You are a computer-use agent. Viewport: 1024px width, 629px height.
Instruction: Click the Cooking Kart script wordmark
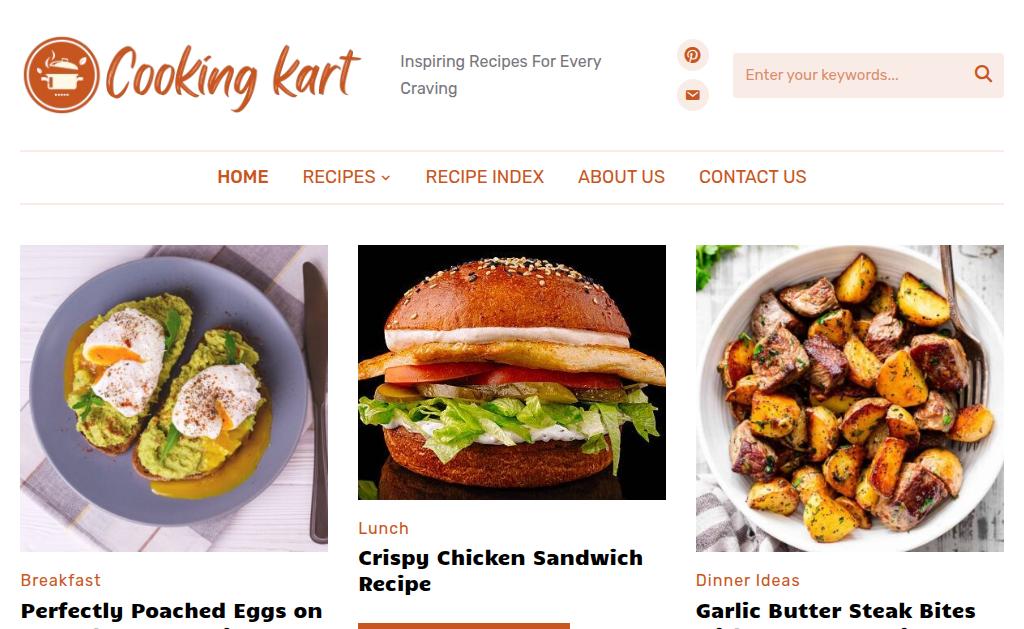tap(232, 78)
